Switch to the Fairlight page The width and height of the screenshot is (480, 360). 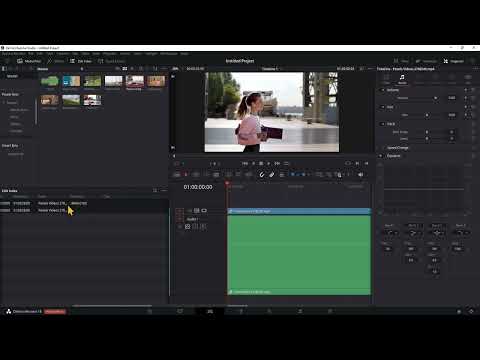tap(300, 311)
